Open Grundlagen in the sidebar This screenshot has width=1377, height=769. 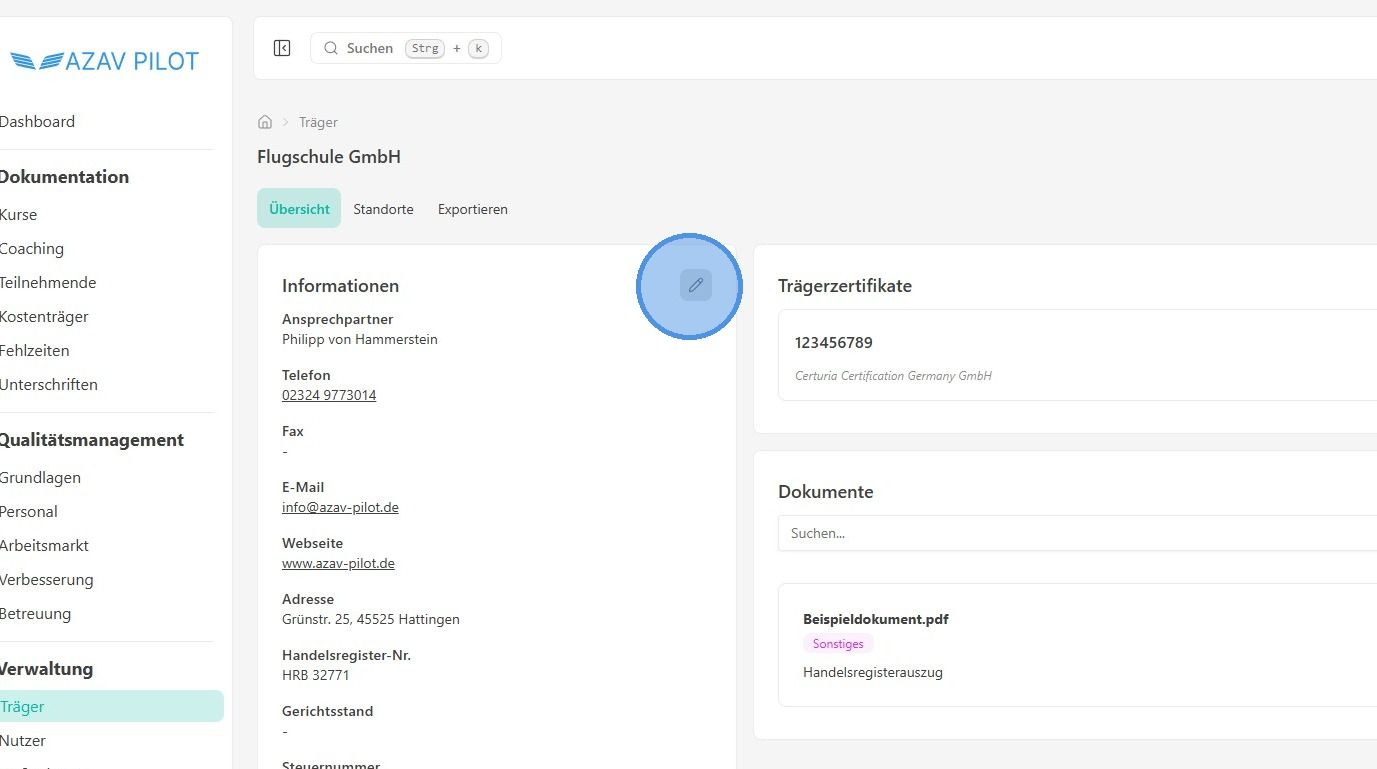(40, 478)
